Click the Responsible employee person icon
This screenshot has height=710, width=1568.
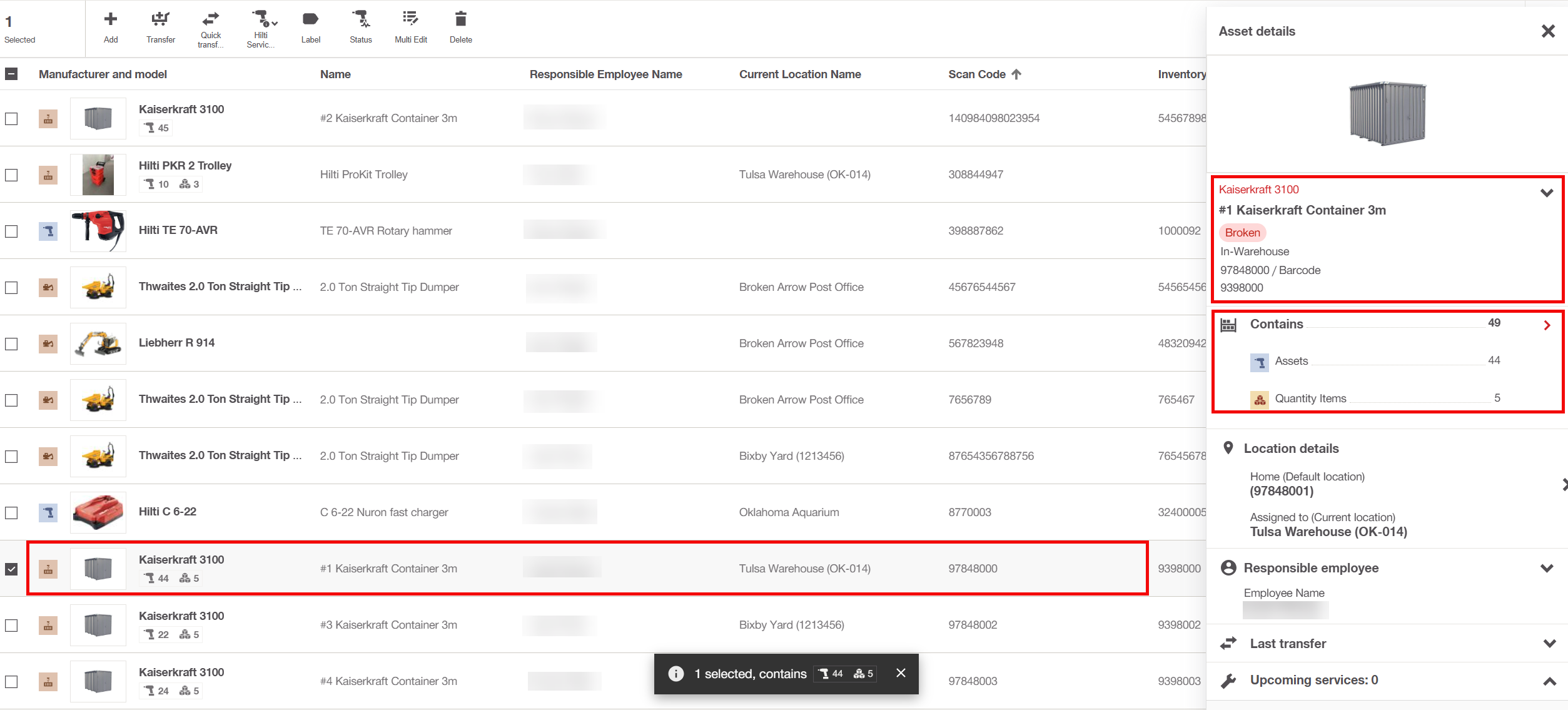click(1228, 567)
